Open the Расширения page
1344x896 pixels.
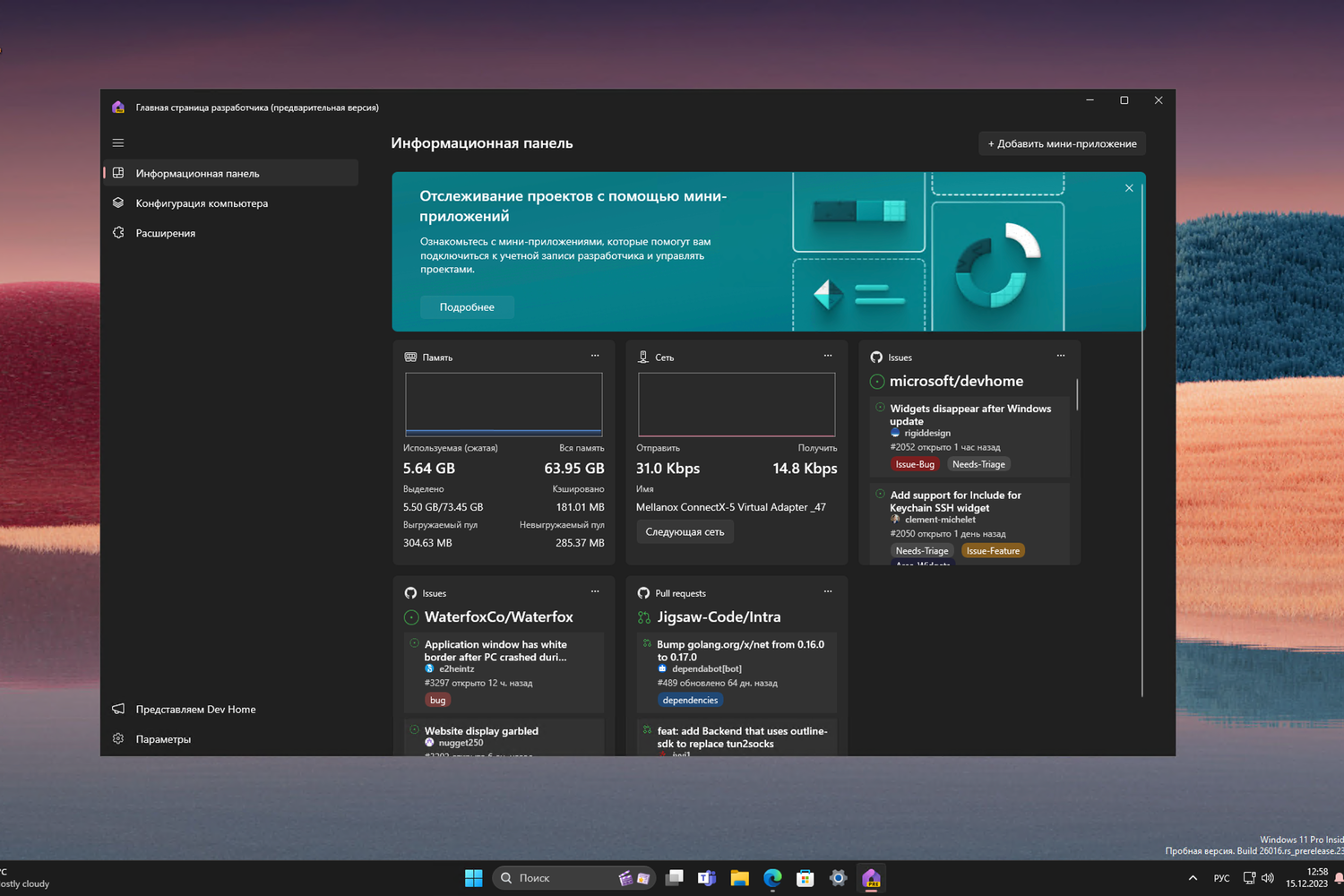(231, 233)
